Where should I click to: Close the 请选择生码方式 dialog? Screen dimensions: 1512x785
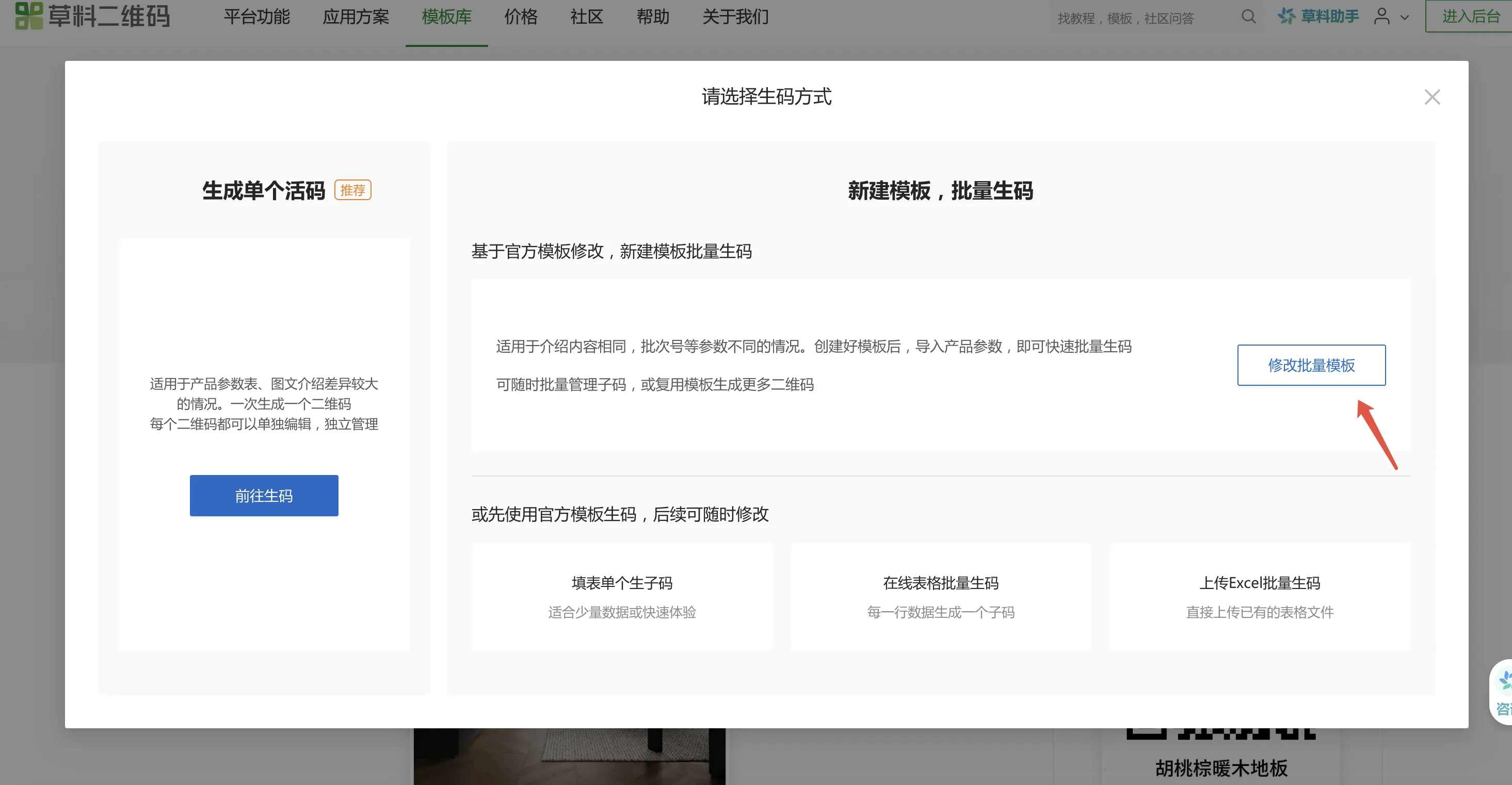pos(1432,97)
